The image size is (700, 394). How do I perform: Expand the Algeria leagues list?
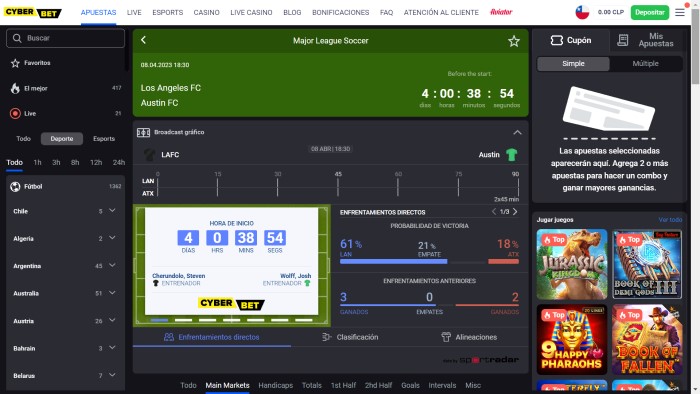tap(112, 238)
